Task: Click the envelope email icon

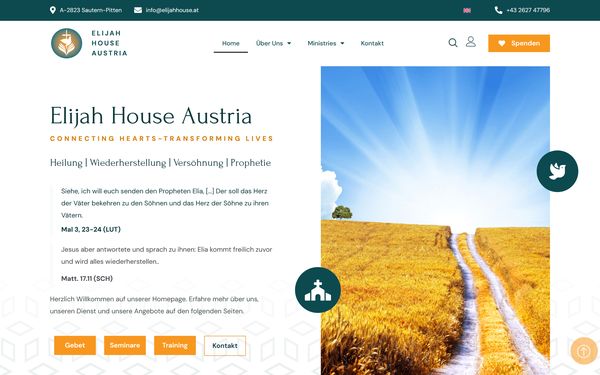Action: [138, 10]
